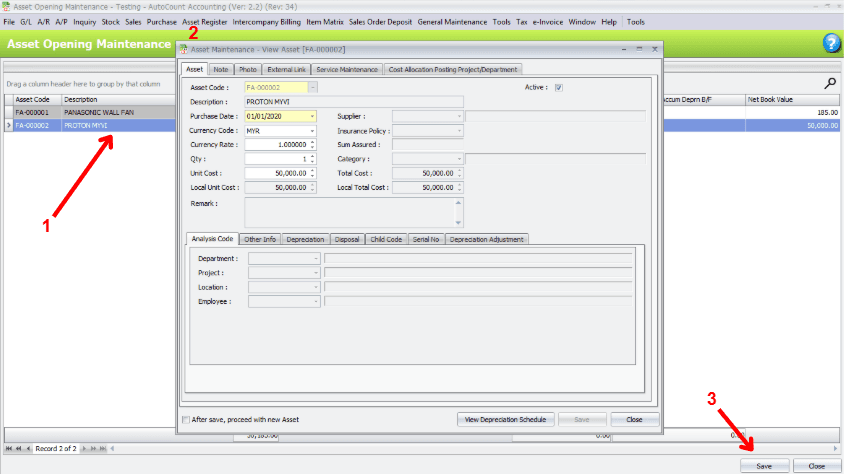
Task: Open the Department dropdown list
Action: click(316, 258)
